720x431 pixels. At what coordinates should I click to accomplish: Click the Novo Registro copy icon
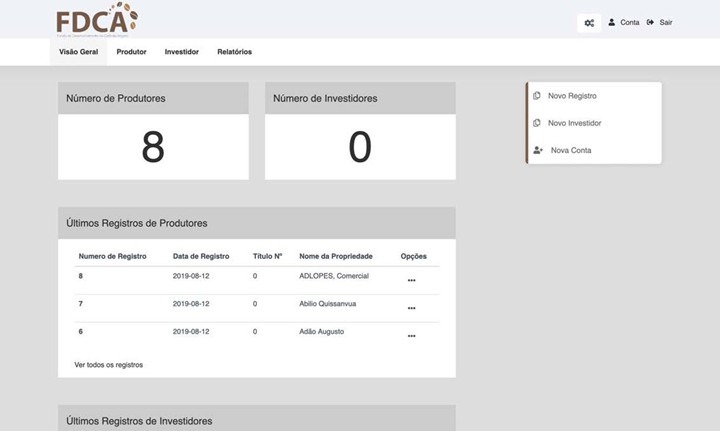pos(537,96)
